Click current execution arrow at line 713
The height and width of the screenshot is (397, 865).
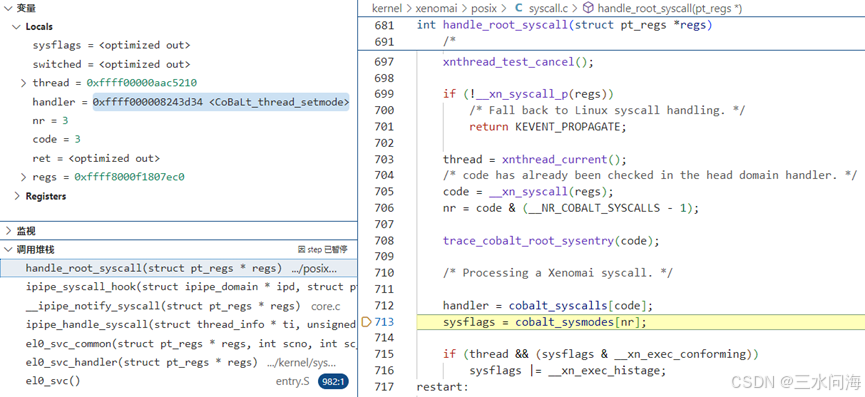click(x=366, y=322)
